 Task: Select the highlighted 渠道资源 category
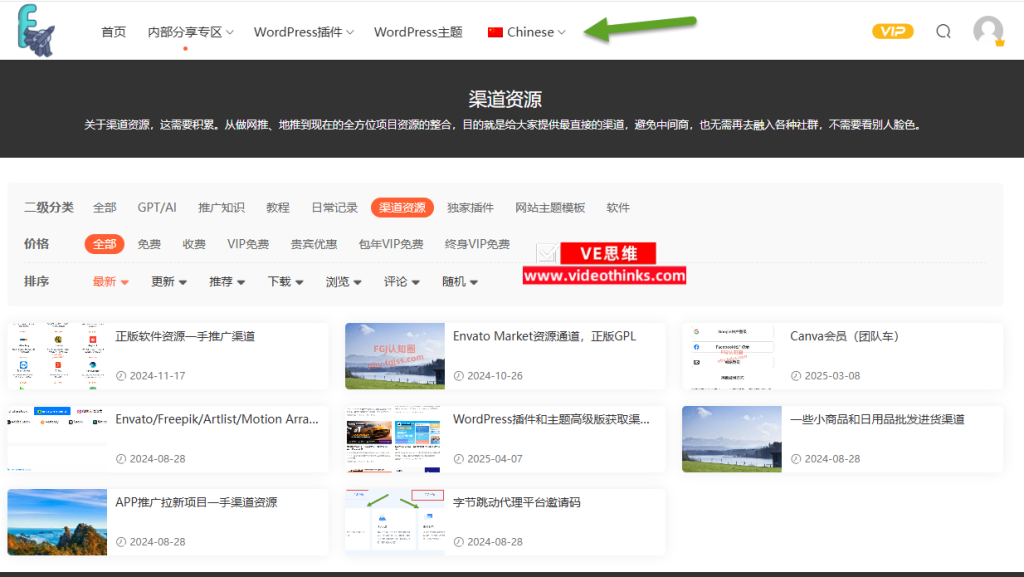[x=402, y=208]
